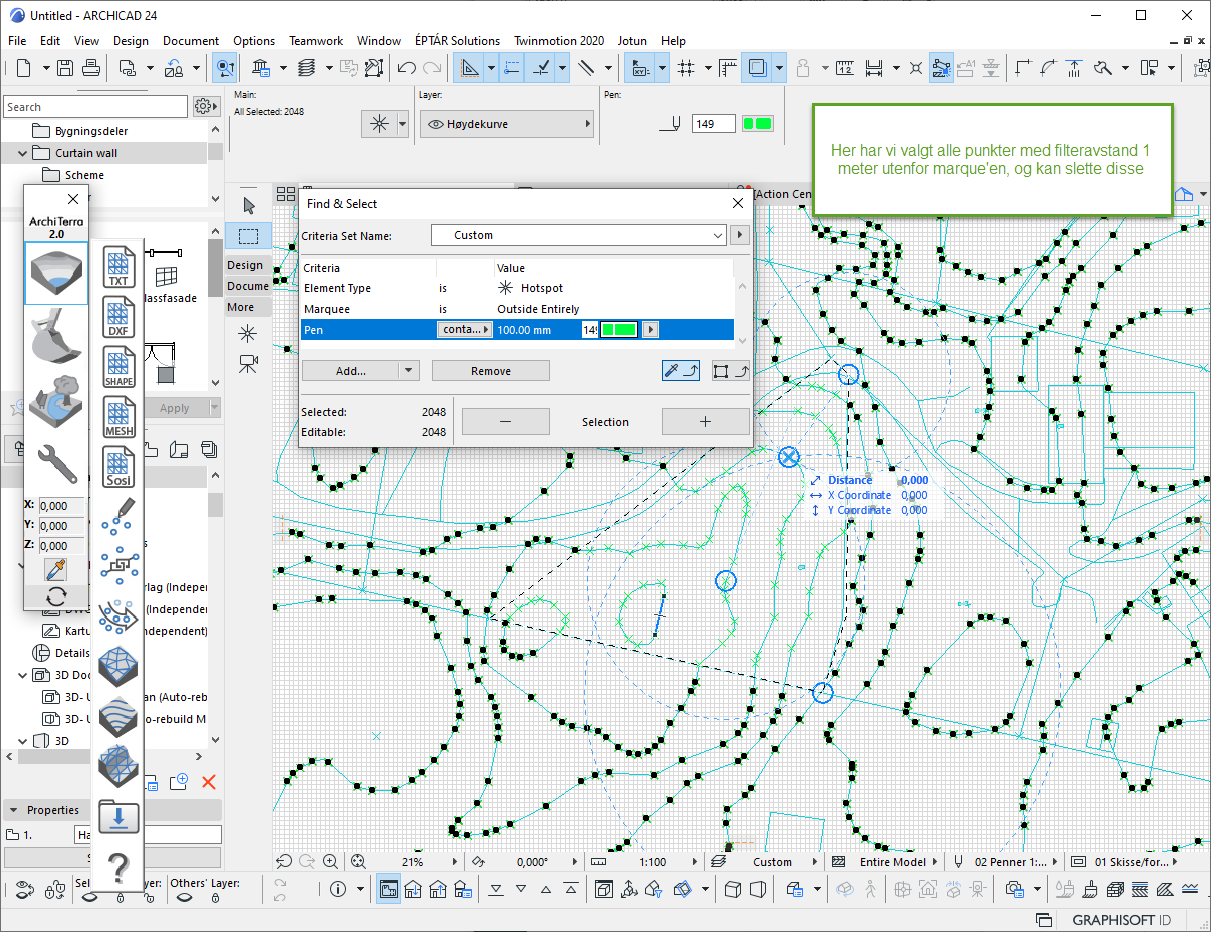Click the Zoom In magnifier icon
Viewport: 1211px width, 932px height.
click(331, 861)
